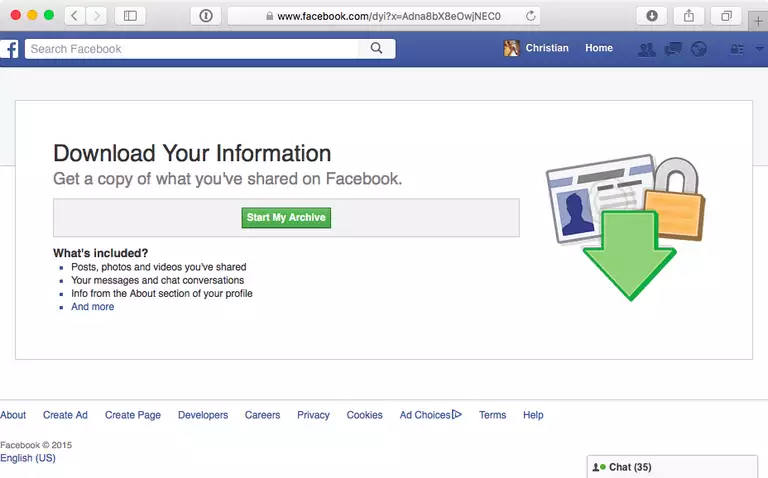This screenshot has height=478, width=768.
Task: Click the Safari back arrow button
Action: pyautogui.click(x=76, y=16)
